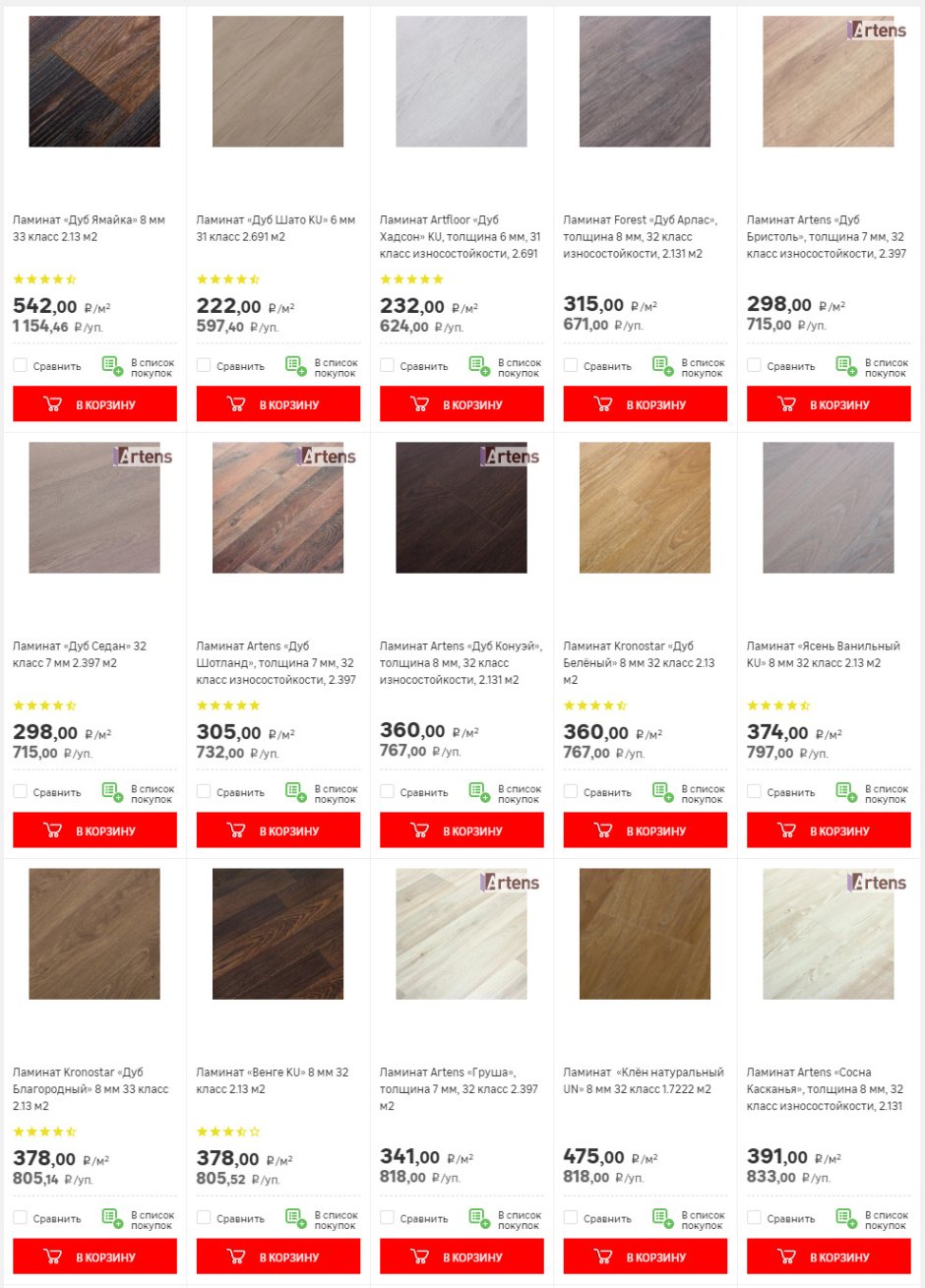Tick Сравнить checkbox for «Клён натуральный UN»
The width and height of the screenshot is (925, 1288).
coord(571,1217)
